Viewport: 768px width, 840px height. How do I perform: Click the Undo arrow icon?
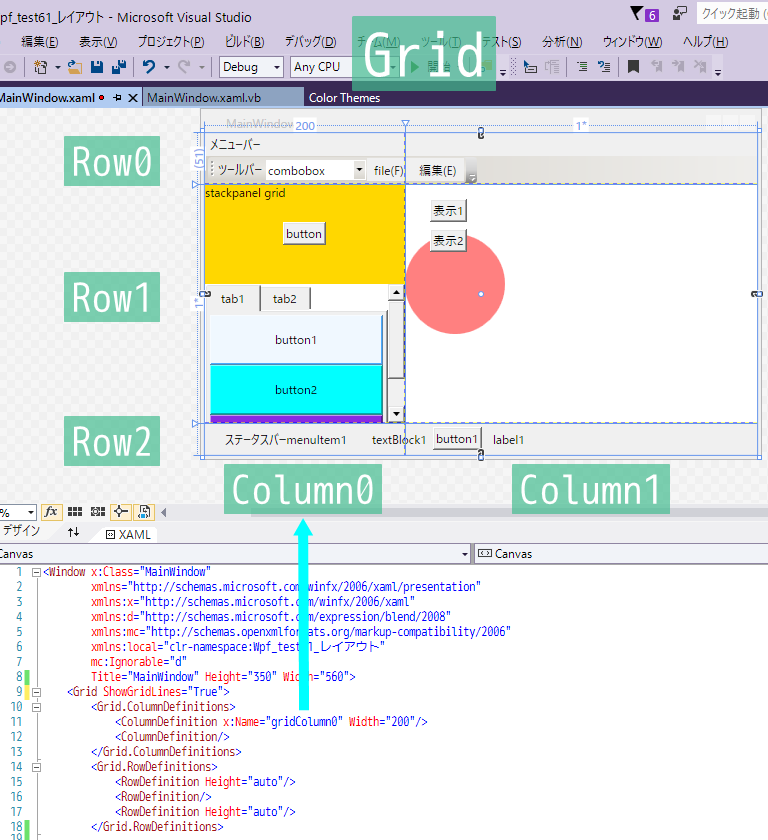click(149, 67)
